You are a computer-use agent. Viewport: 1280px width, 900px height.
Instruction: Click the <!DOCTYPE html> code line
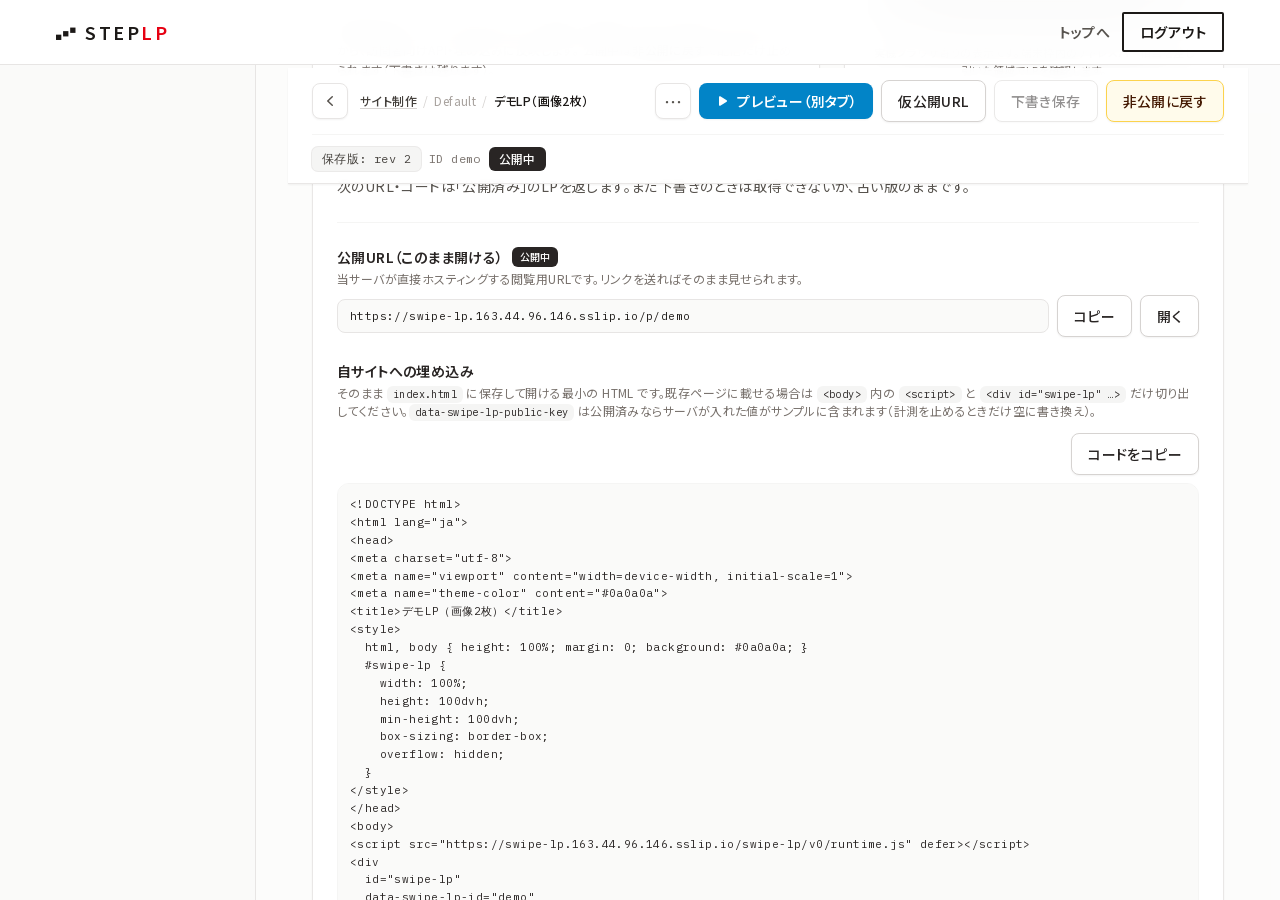click(405, 504)
